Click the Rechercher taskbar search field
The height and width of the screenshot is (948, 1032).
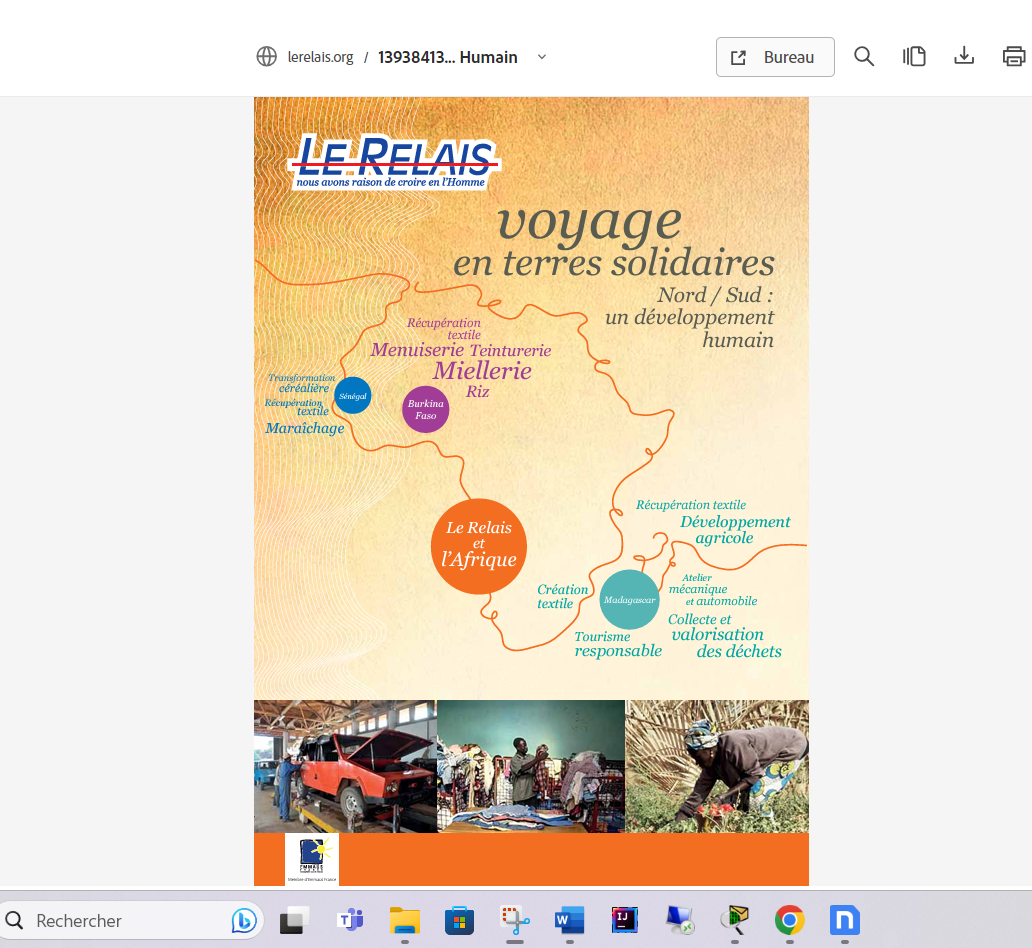pyautogui.click(x=132, y=920)
